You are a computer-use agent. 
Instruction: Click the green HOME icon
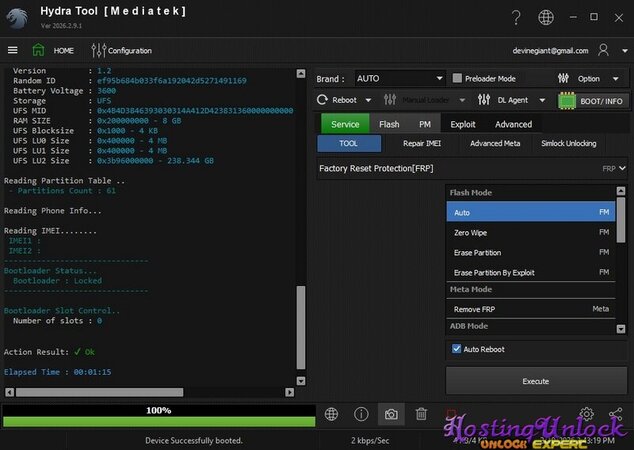[x=39, y=50]
